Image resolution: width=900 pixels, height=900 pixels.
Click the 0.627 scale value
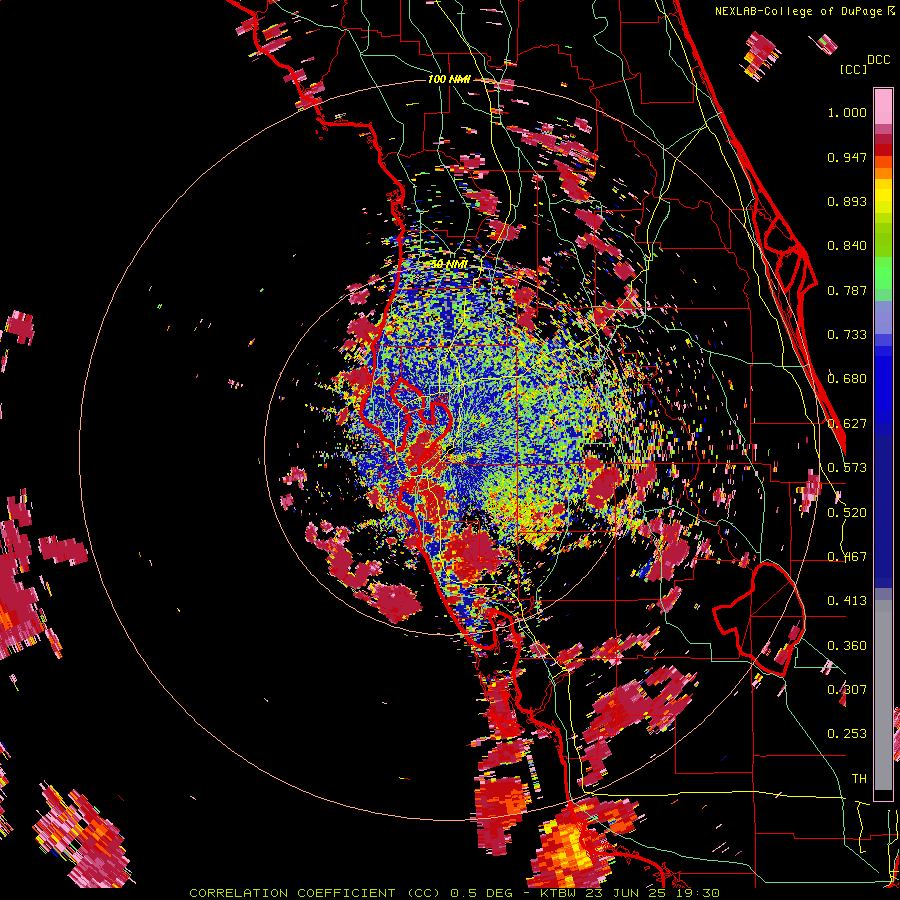847,424
